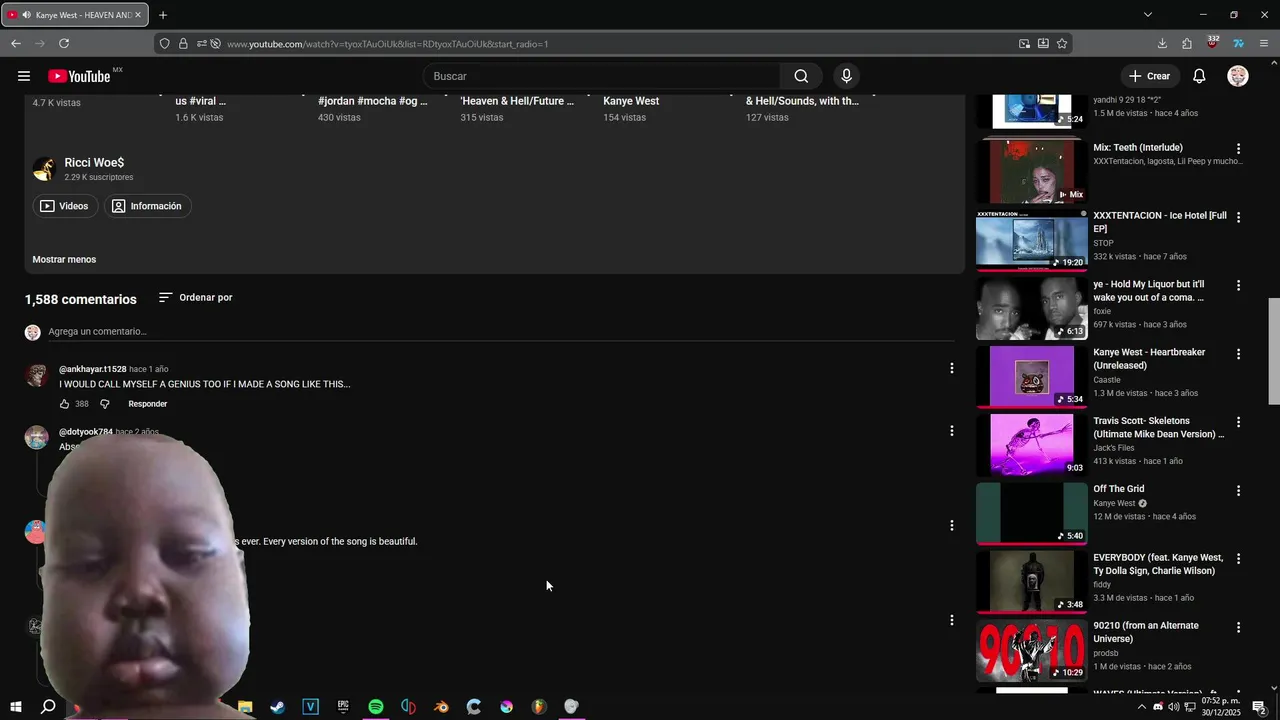Go to the YouTube home logo

coord(79,76)
